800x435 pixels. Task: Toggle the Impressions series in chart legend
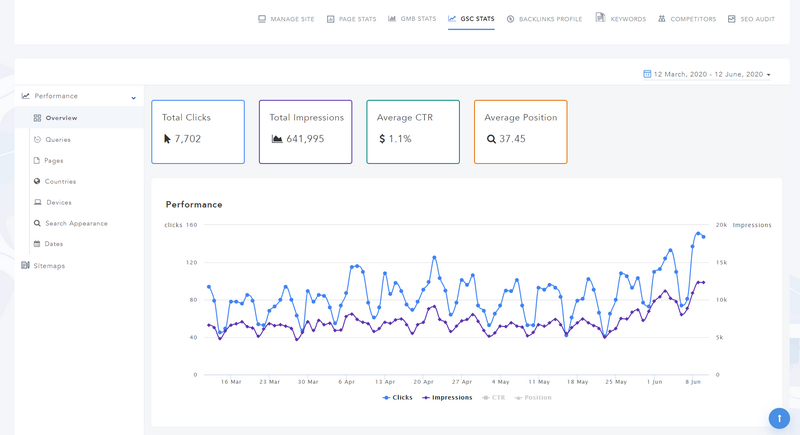(x=447, y=397)
